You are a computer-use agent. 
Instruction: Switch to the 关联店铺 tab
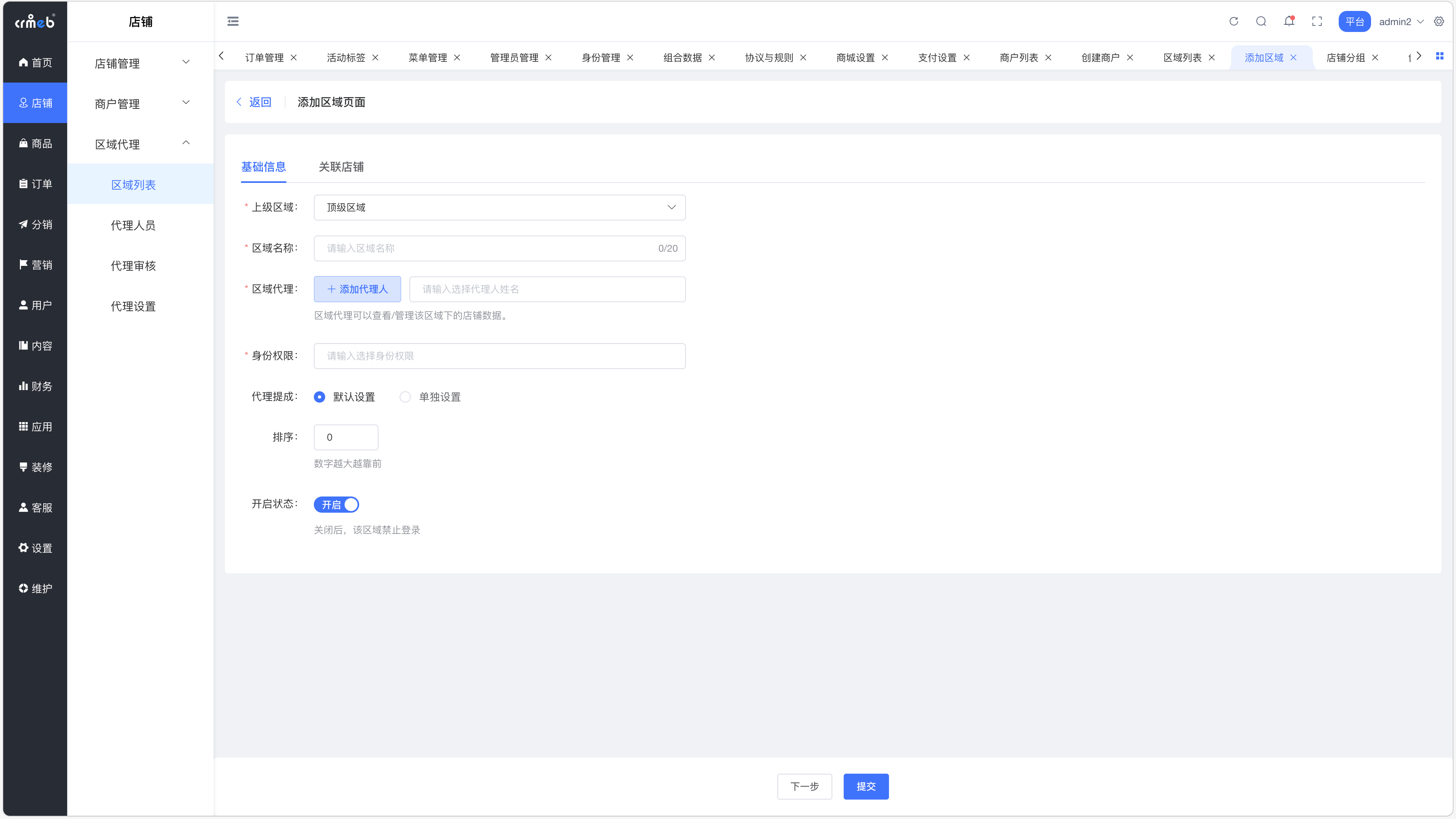point(341,167)
